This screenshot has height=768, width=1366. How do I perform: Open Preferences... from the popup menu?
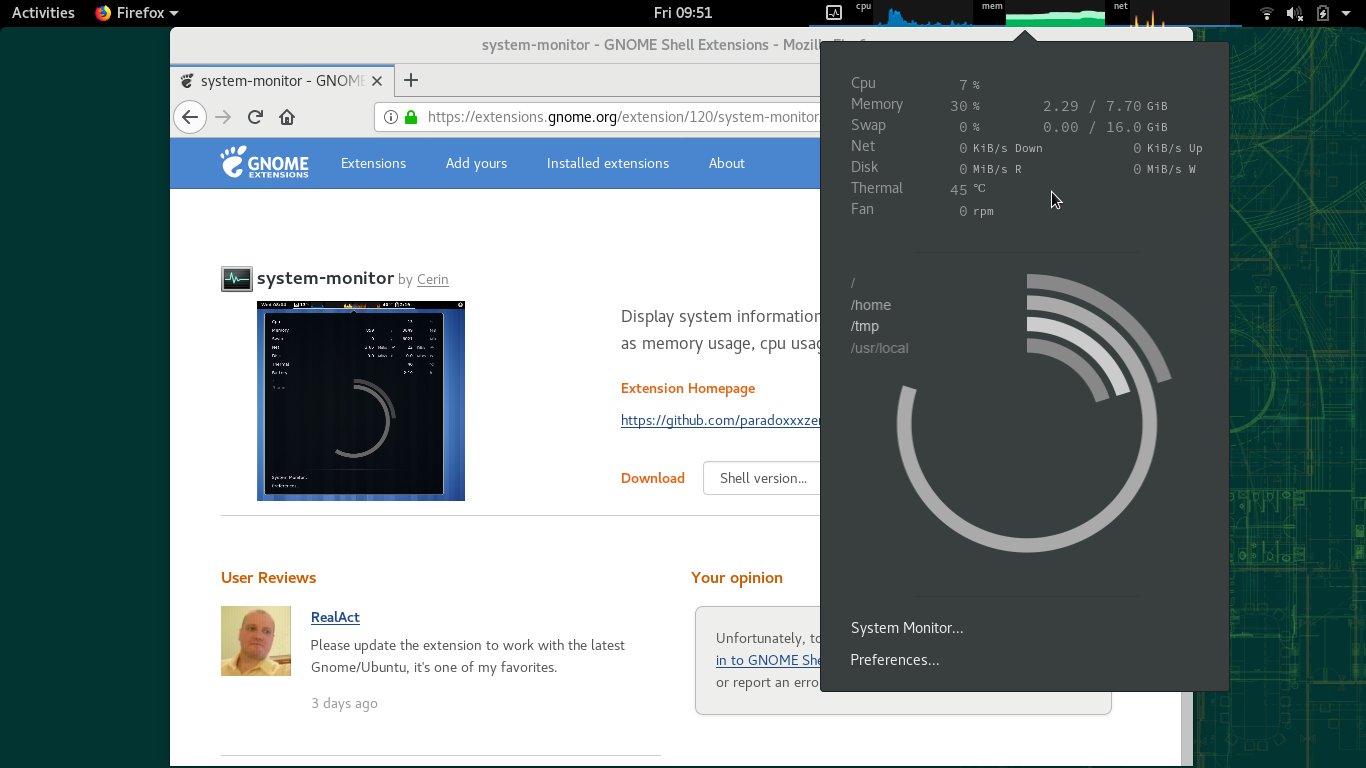pos(895,660)
